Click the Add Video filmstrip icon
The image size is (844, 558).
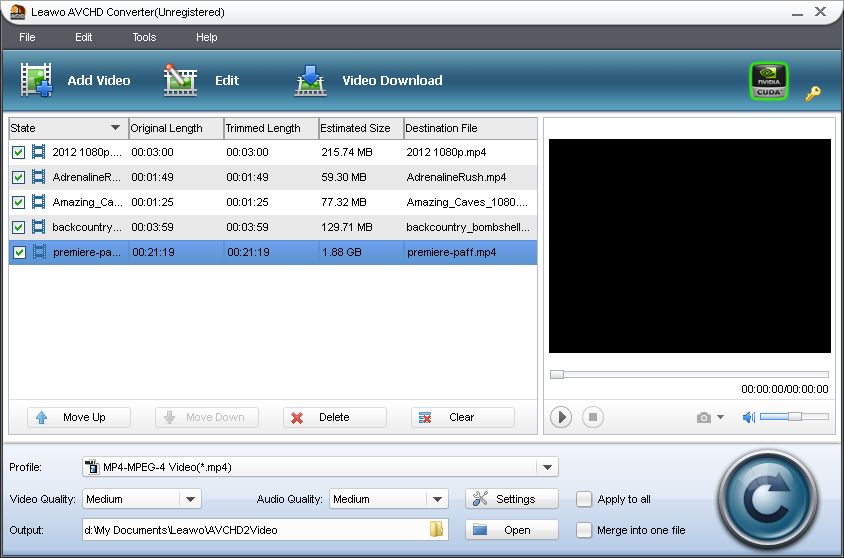click(x=37, y=80)
